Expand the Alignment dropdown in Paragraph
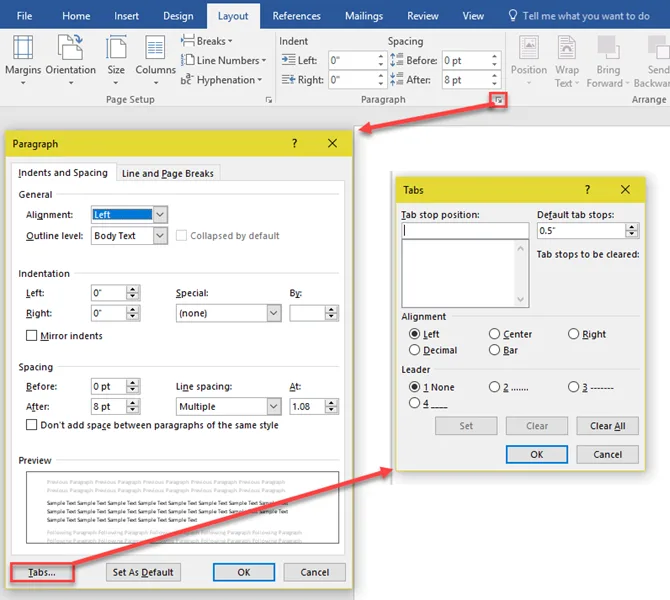The image size is (670, 600). click(x=160, y=214)
